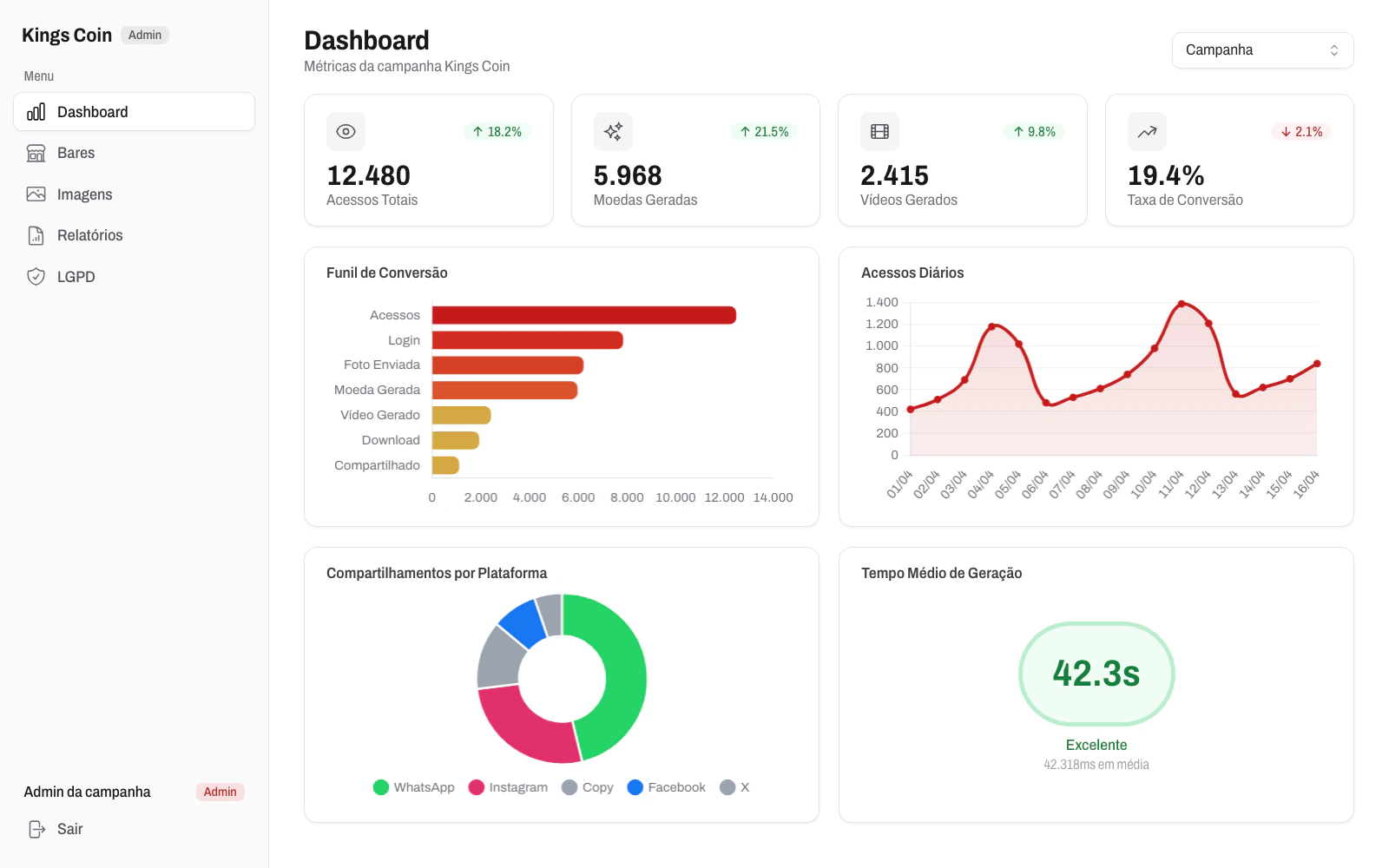The height and width of the screenshot is (868, 1389).
Task: Click the Bares storefront icon
Action: tap(36, 153)
